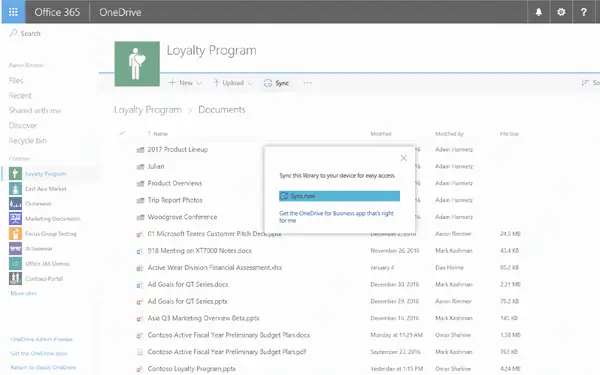The height and width of the screenshot is (375, 600).
Task: Sort by the File Size column header
Action: coord(509,134)
